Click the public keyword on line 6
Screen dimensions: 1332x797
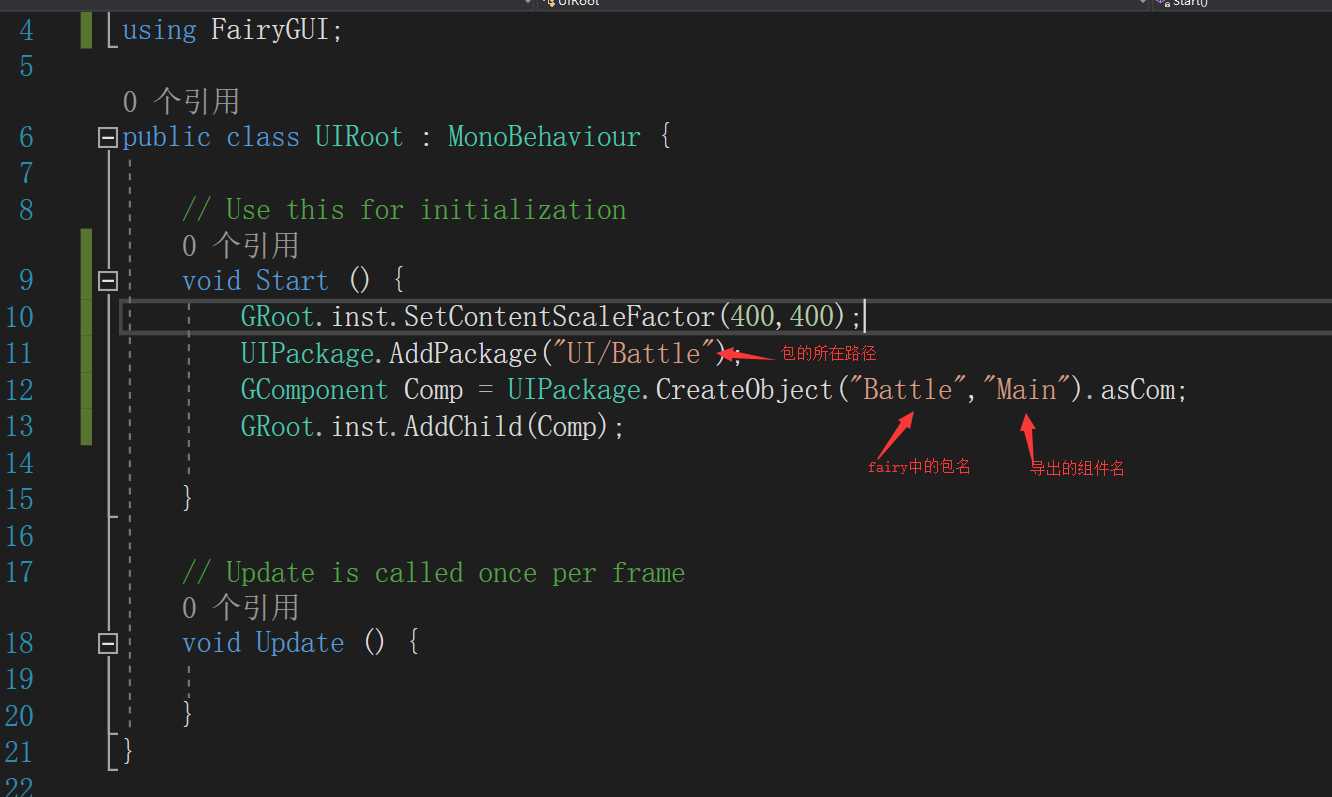click(166, 137)
